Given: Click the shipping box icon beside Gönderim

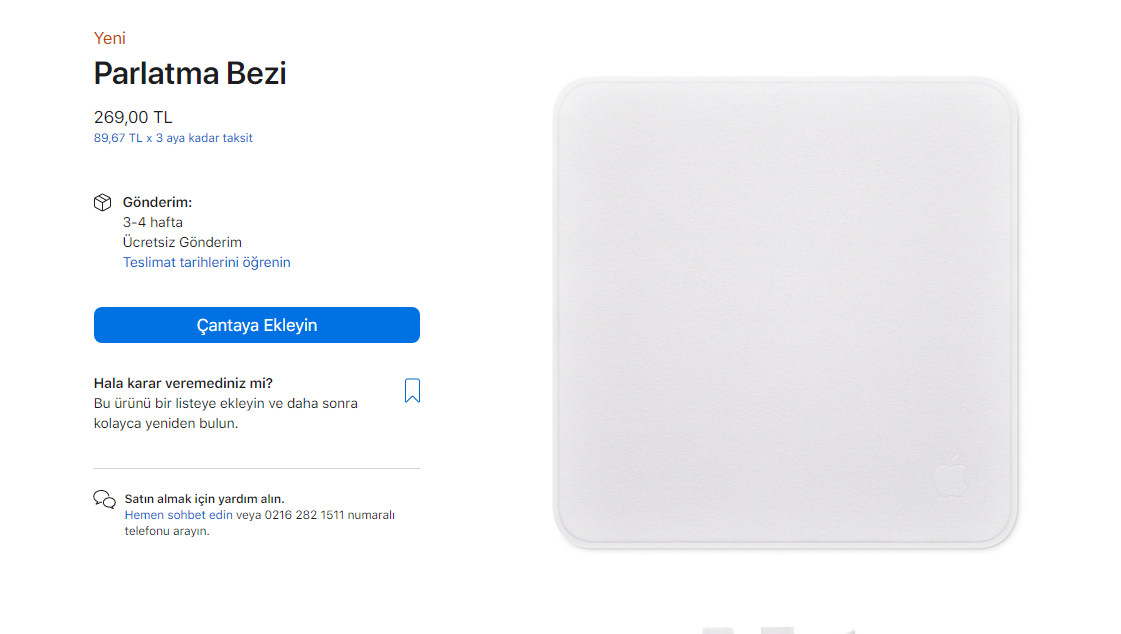Looking at the screenshot, I should pos(102,202).
